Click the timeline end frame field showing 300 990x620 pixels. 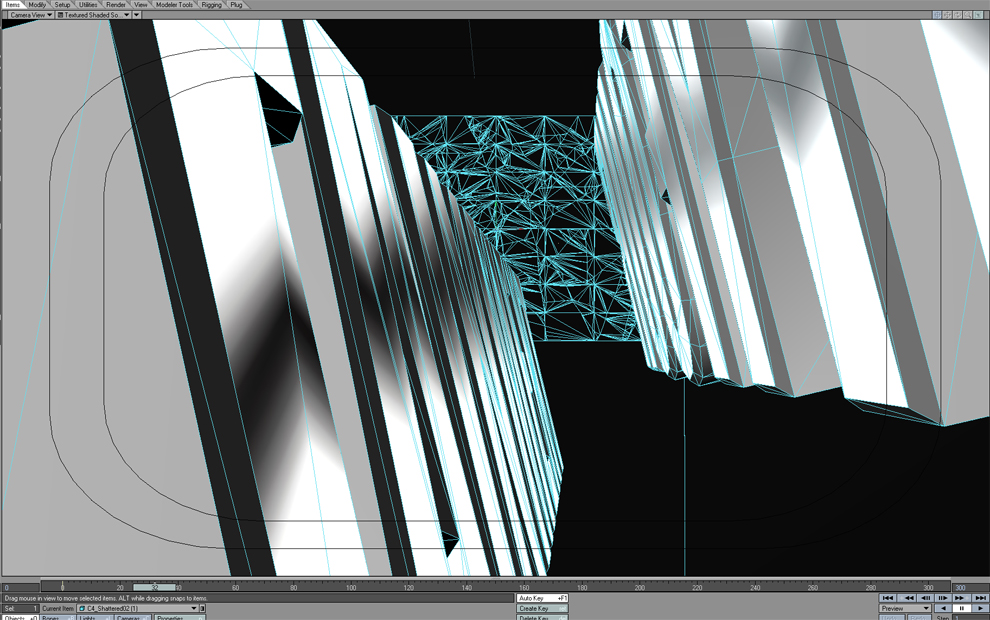(970, 587)
